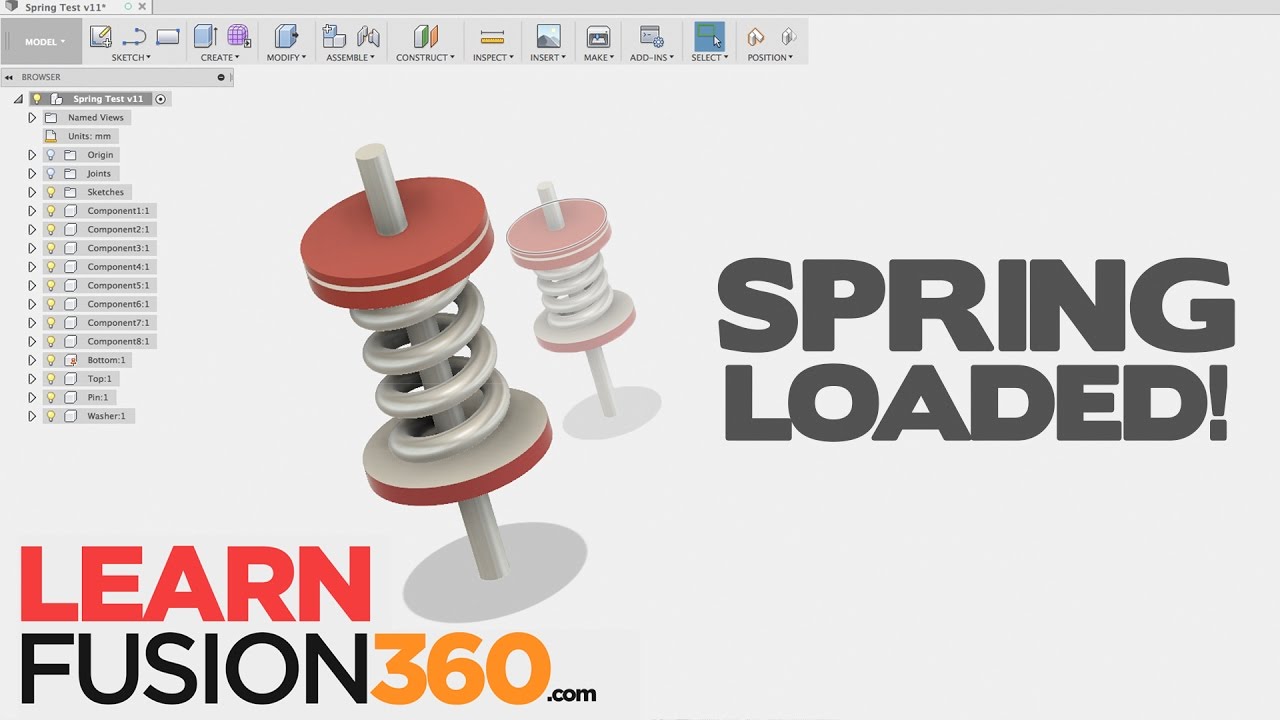Open the SKETCH menu

[x=131, y=58]
